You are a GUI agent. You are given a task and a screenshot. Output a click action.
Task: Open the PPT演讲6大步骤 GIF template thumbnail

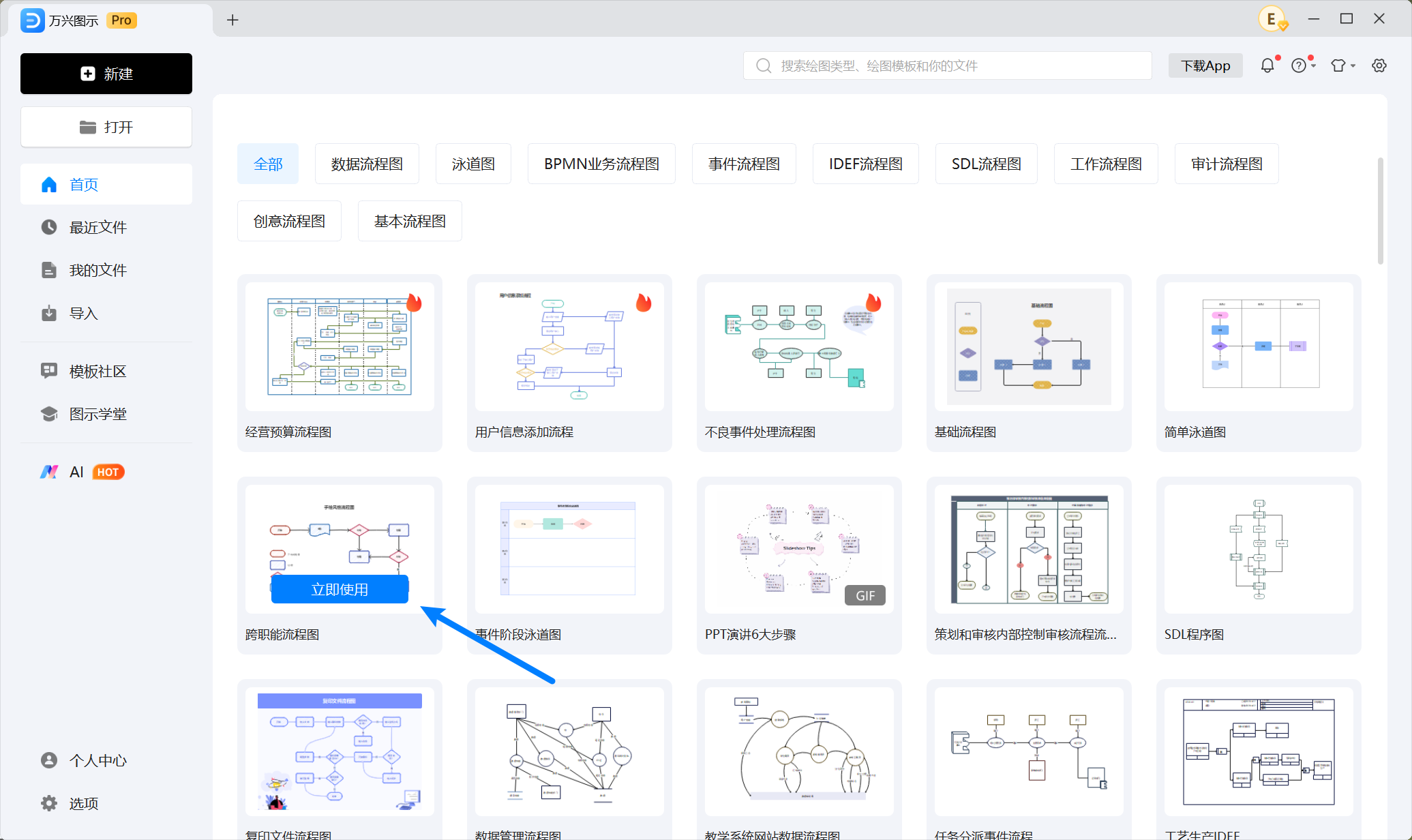799,549
